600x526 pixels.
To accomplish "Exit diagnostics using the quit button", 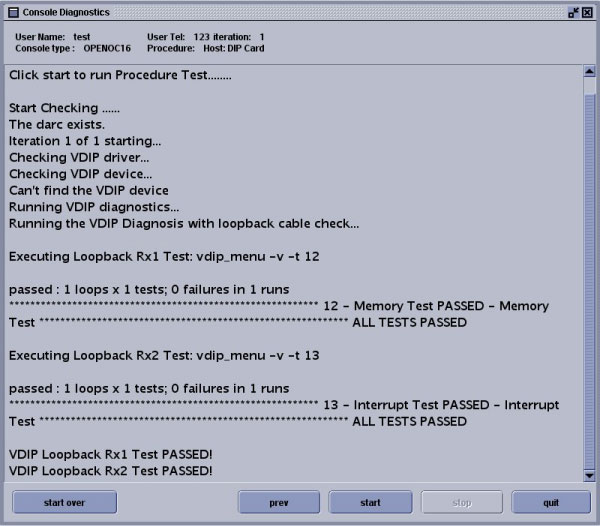I will point(551,503).
